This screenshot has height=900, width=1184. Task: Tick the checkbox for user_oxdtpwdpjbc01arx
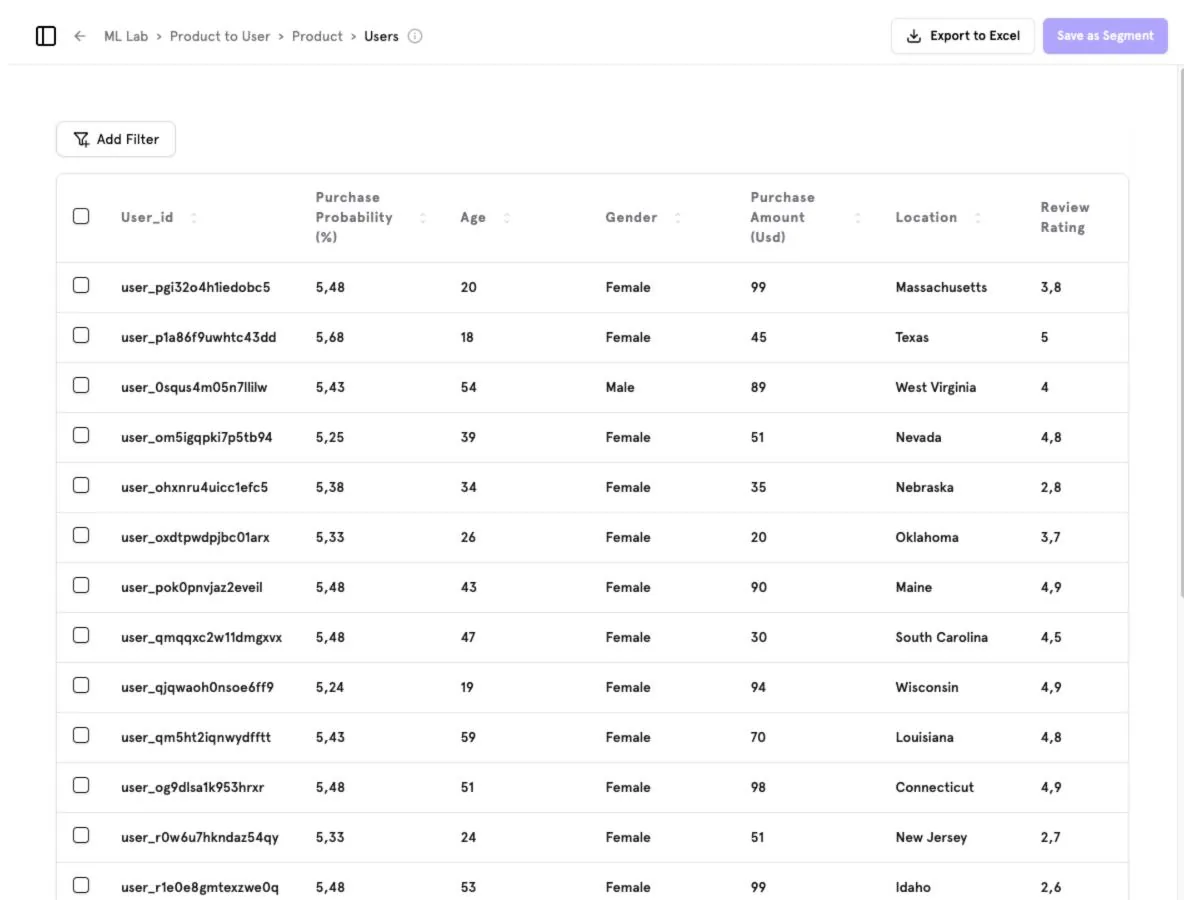tap(81, 535)
